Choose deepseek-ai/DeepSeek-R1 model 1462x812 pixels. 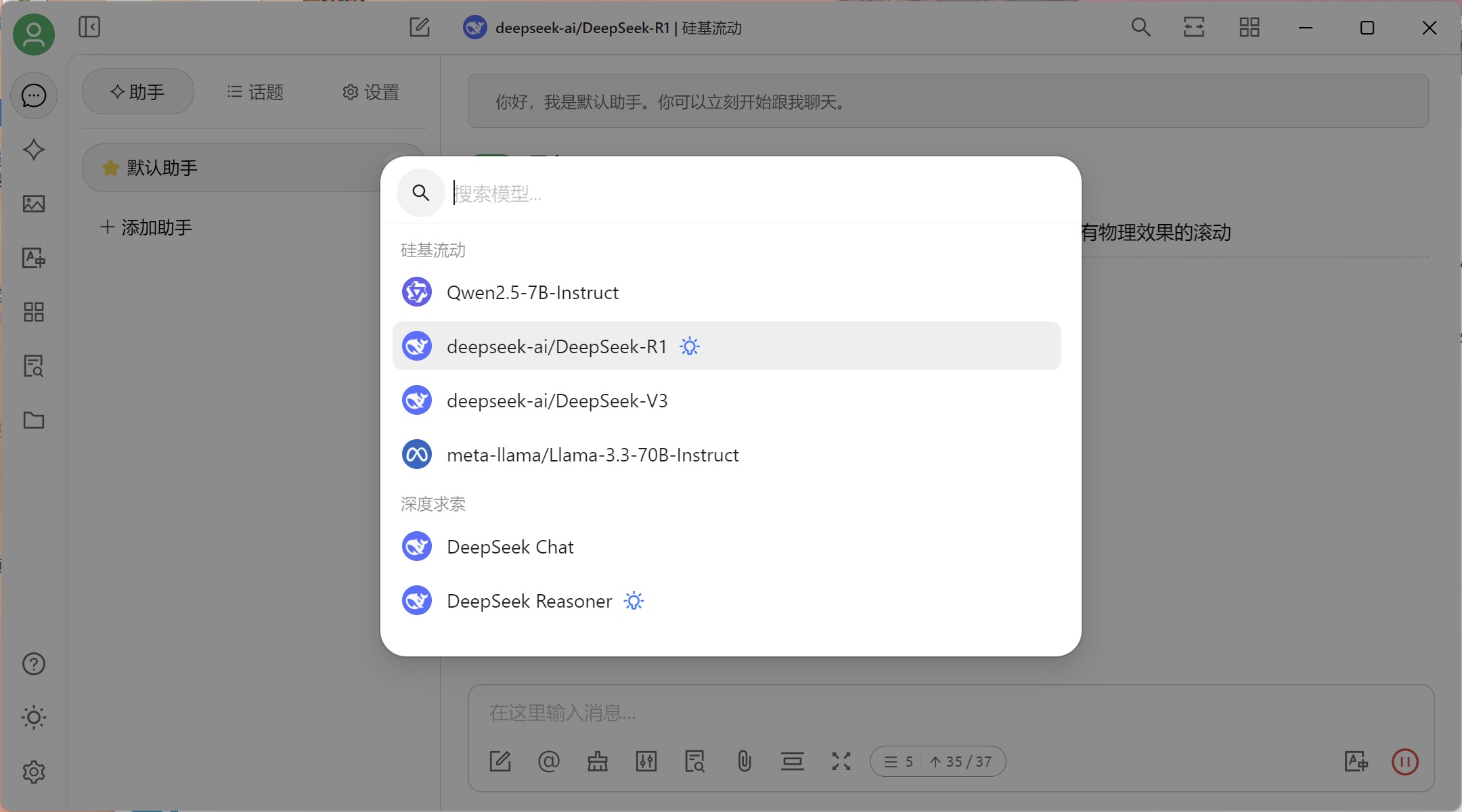click(727, 346)
